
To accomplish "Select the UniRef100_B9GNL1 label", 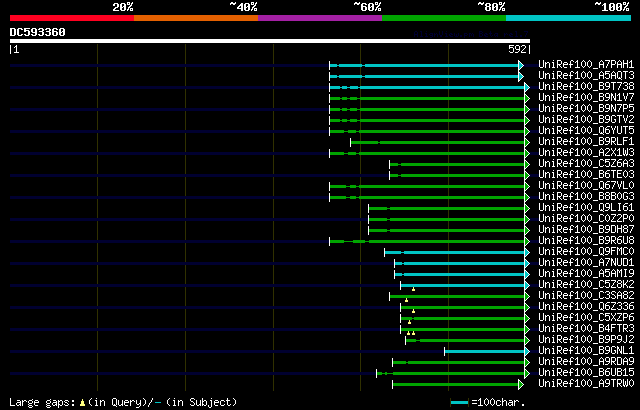I will point(586,351).
